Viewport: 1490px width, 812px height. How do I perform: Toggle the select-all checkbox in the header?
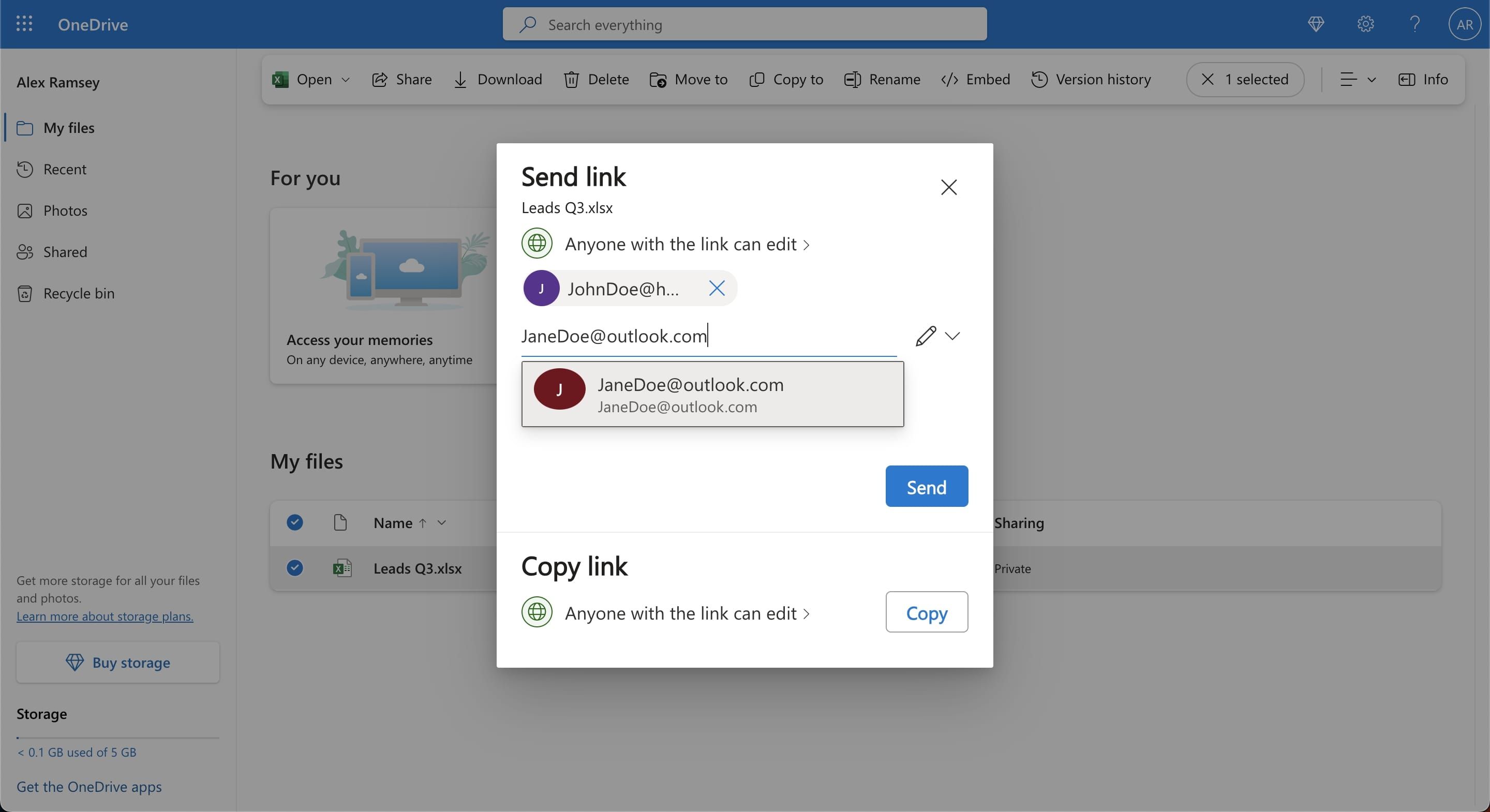point(294,522)
